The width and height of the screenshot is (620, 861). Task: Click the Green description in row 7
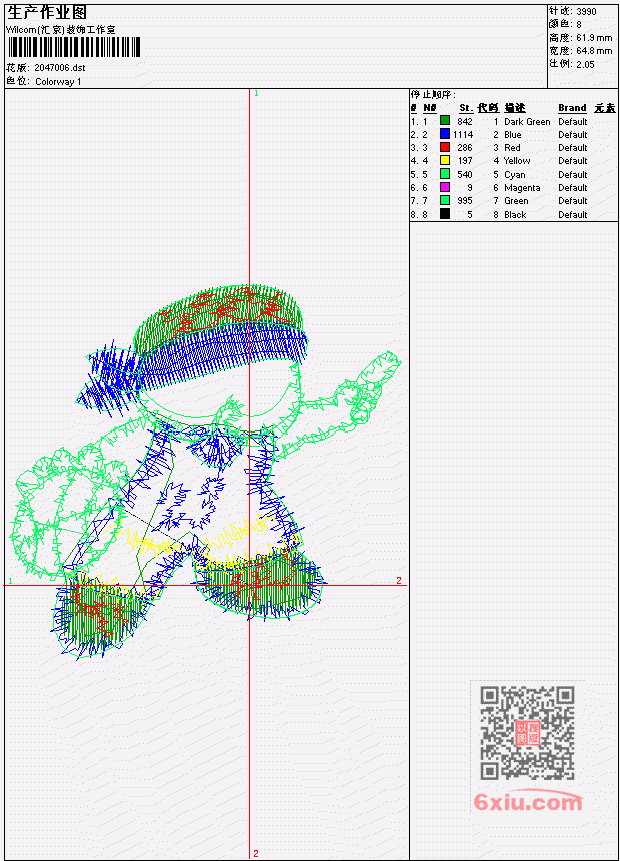[x=516, y=201]
